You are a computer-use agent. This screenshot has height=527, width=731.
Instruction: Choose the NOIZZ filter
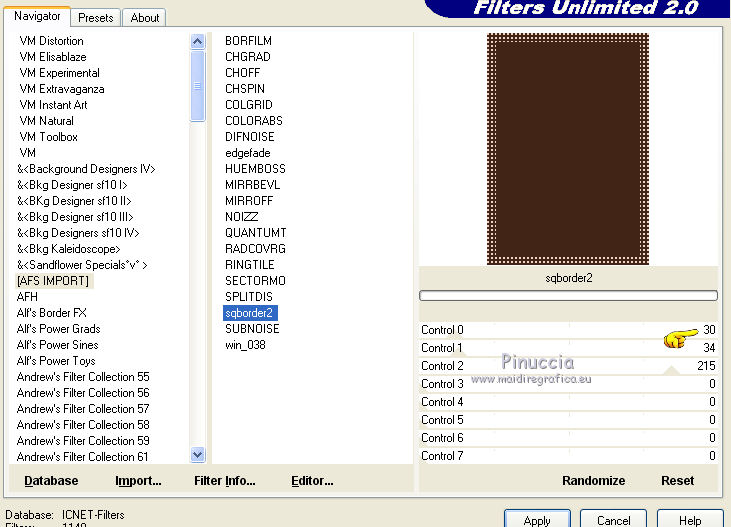click(x=241, y=217)
